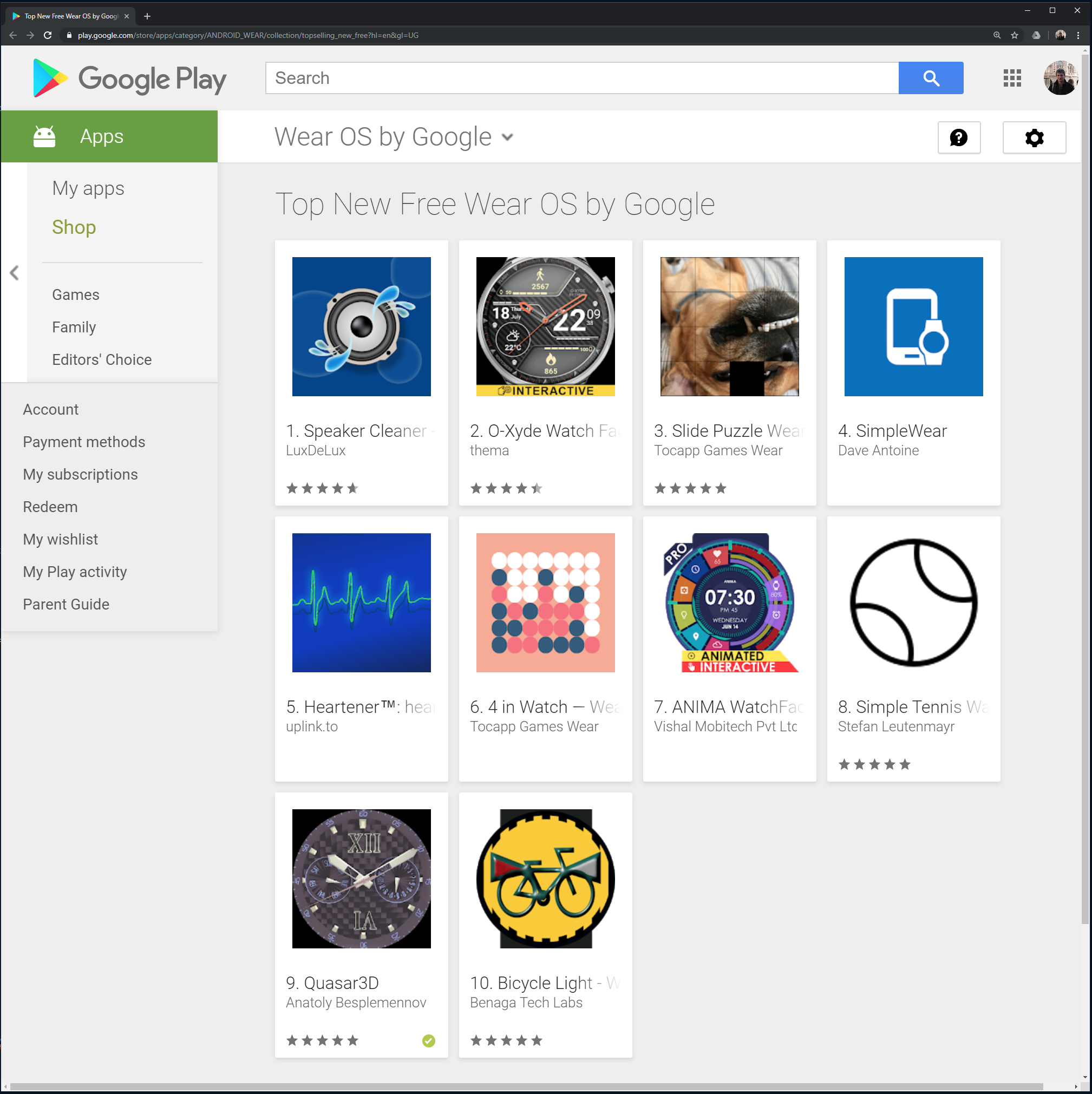Go to Payment methods link
1092x1094 pixels.
point(84,442)
